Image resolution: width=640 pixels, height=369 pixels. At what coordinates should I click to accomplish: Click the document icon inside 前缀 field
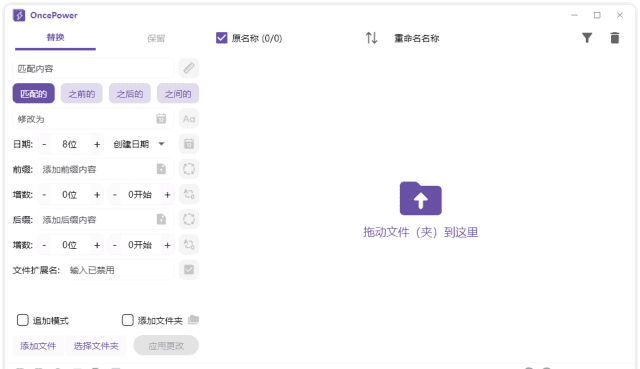pyautogui.click(x=161, y=169)
